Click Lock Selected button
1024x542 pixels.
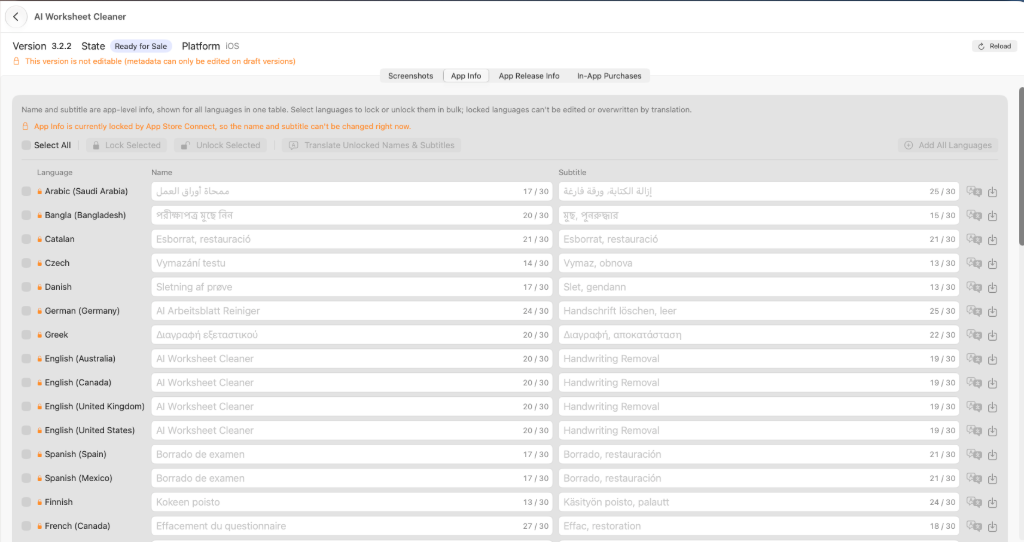(127, 145)
